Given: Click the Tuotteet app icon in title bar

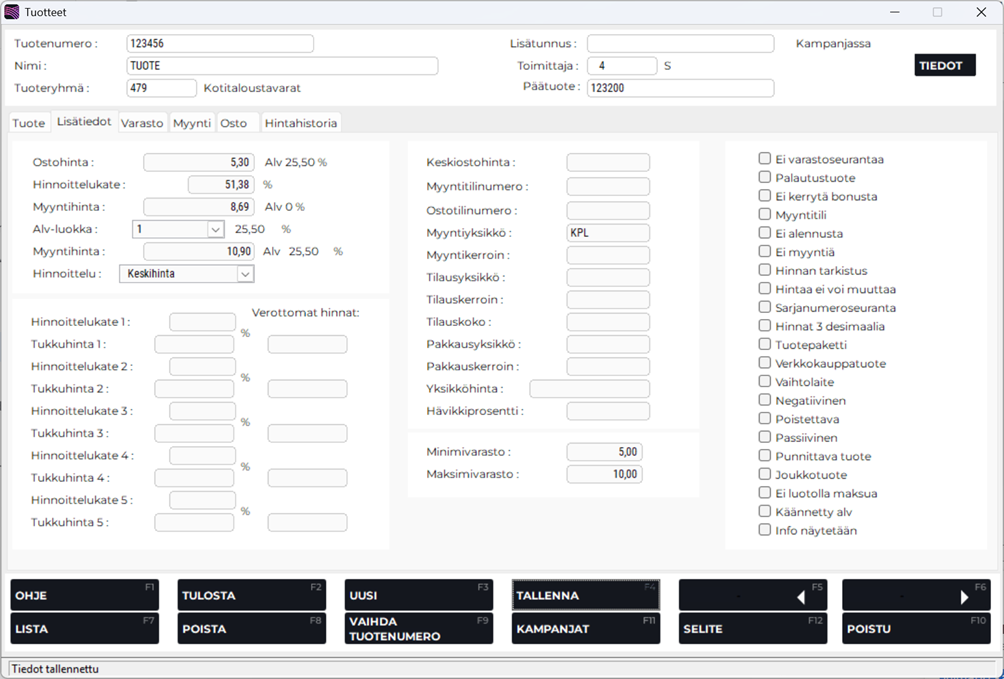Looking at the screenshot, I should pos(12,12).
